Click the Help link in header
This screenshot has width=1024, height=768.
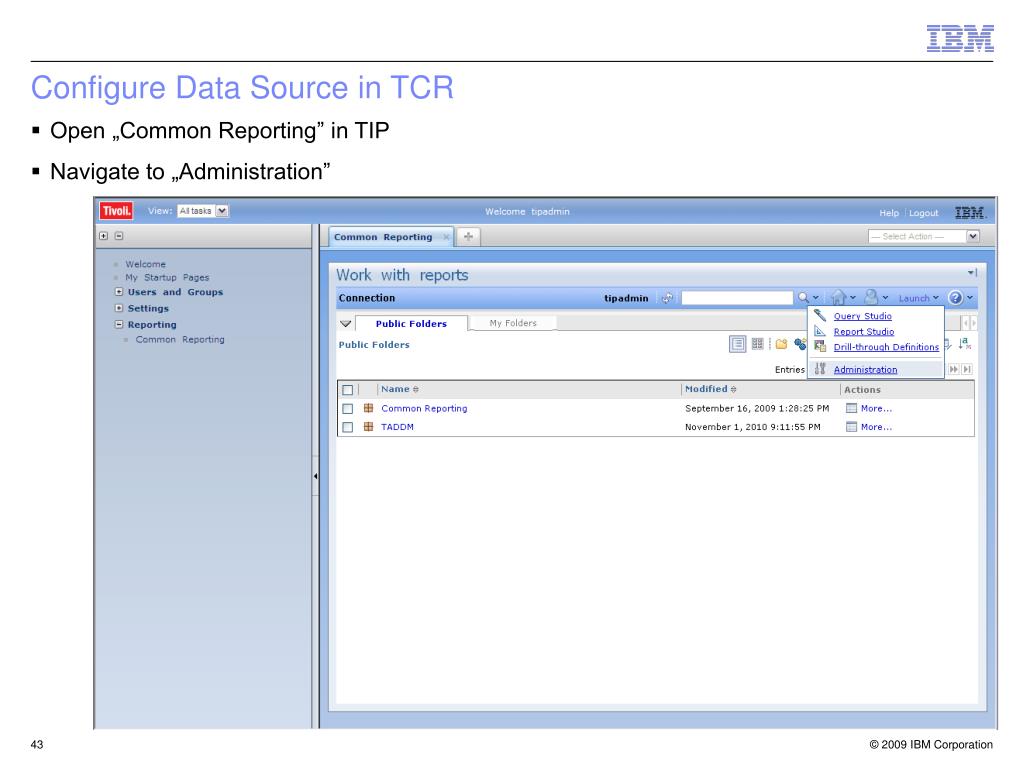889,213
